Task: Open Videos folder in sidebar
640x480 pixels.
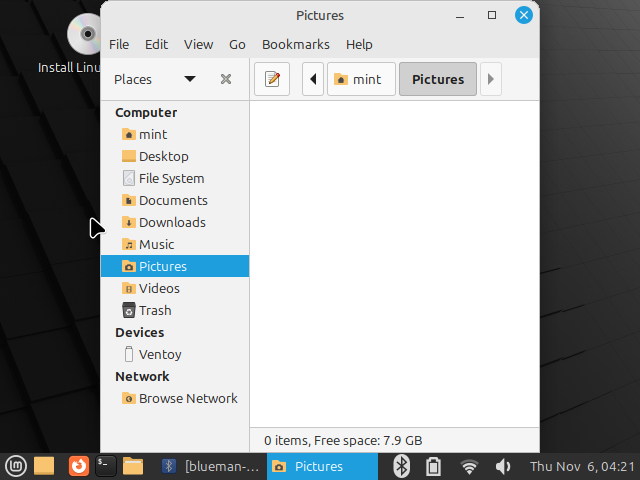Action: (159, 288)
